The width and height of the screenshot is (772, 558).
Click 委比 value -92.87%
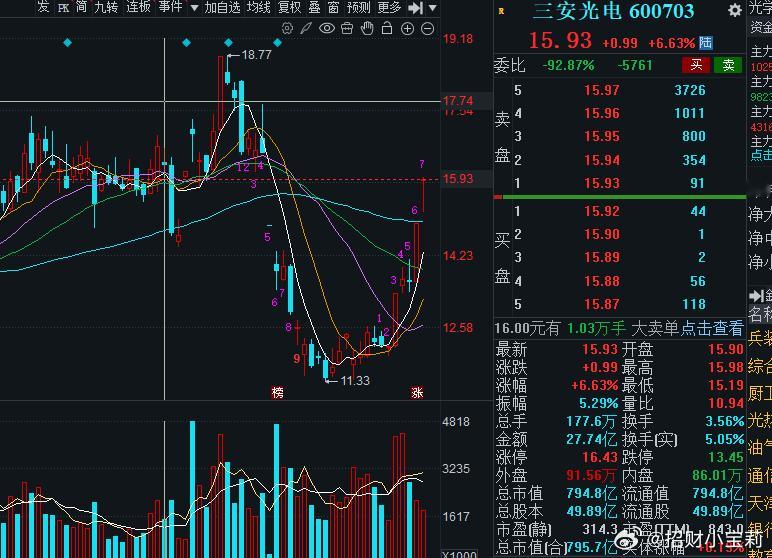[x=568, y=65]
